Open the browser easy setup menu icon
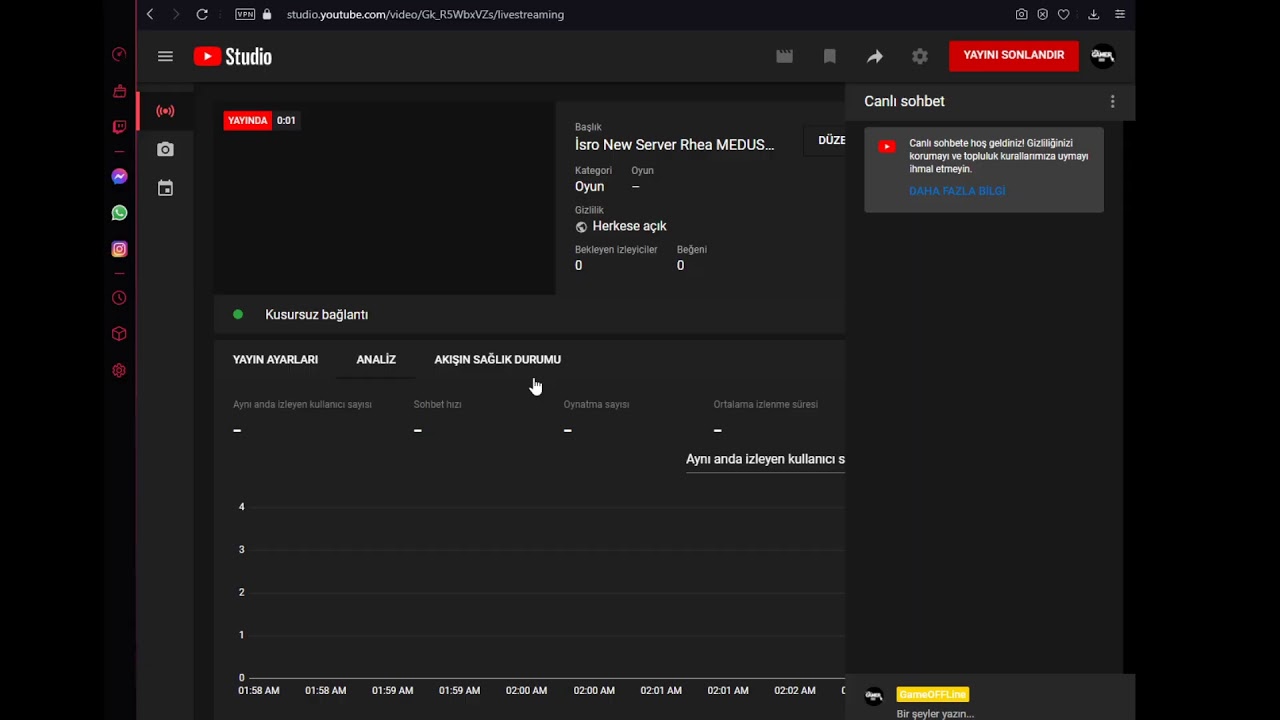 click(1120, 14)
